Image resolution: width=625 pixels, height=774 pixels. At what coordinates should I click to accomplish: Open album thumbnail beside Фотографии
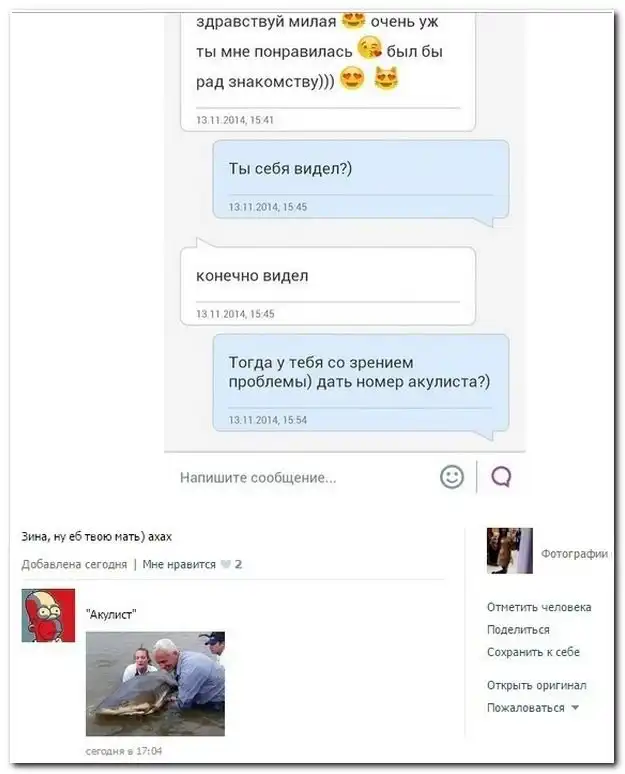[x=509, y=550]
